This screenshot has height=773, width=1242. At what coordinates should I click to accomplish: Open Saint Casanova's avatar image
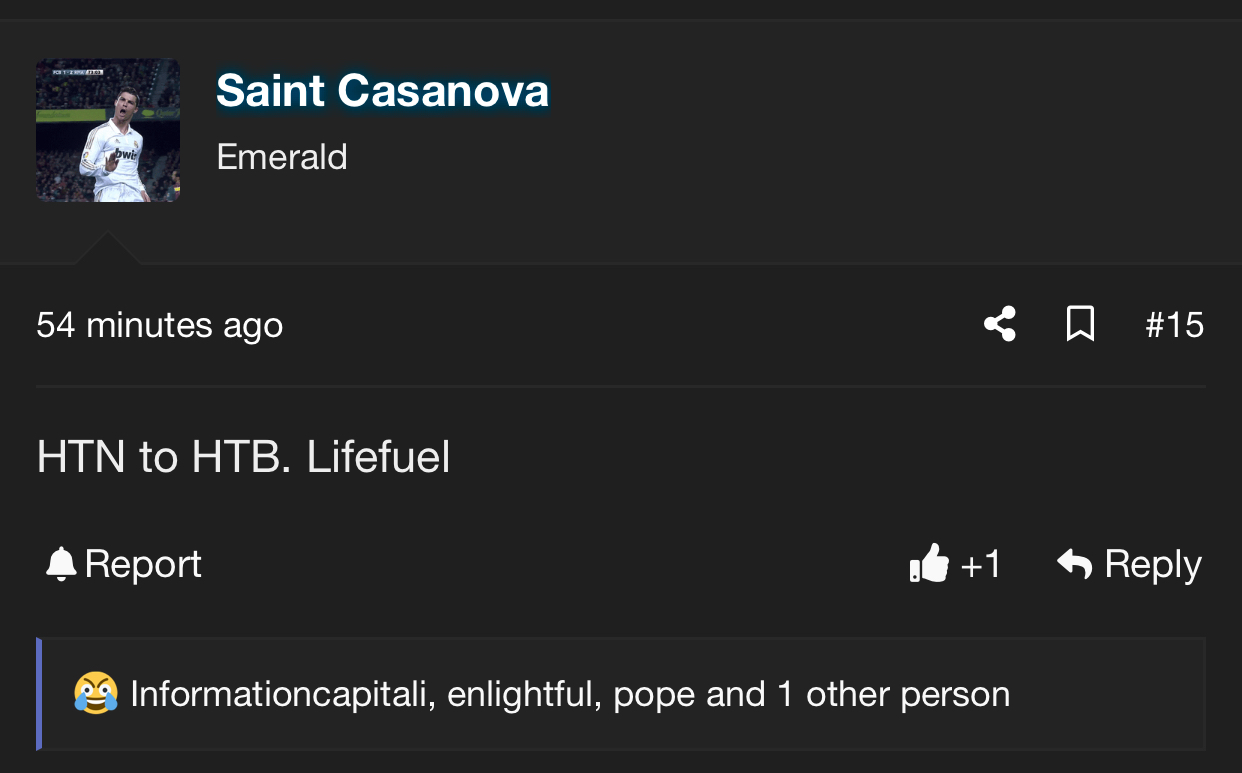pyautogui.click(x=108, y=130)
